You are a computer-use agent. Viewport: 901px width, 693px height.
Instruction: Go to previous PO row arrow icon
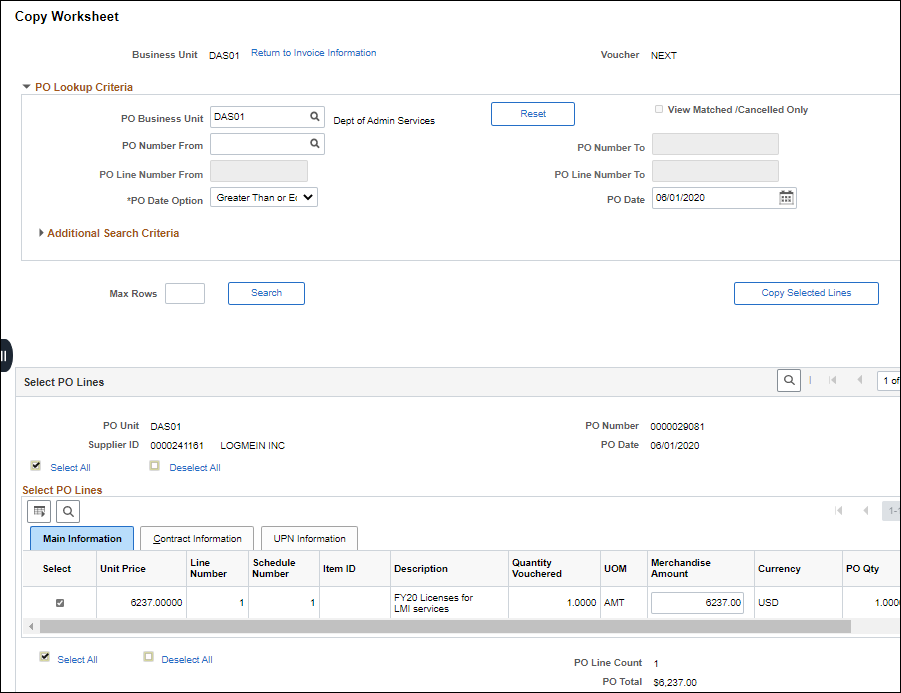click(858, 381)
